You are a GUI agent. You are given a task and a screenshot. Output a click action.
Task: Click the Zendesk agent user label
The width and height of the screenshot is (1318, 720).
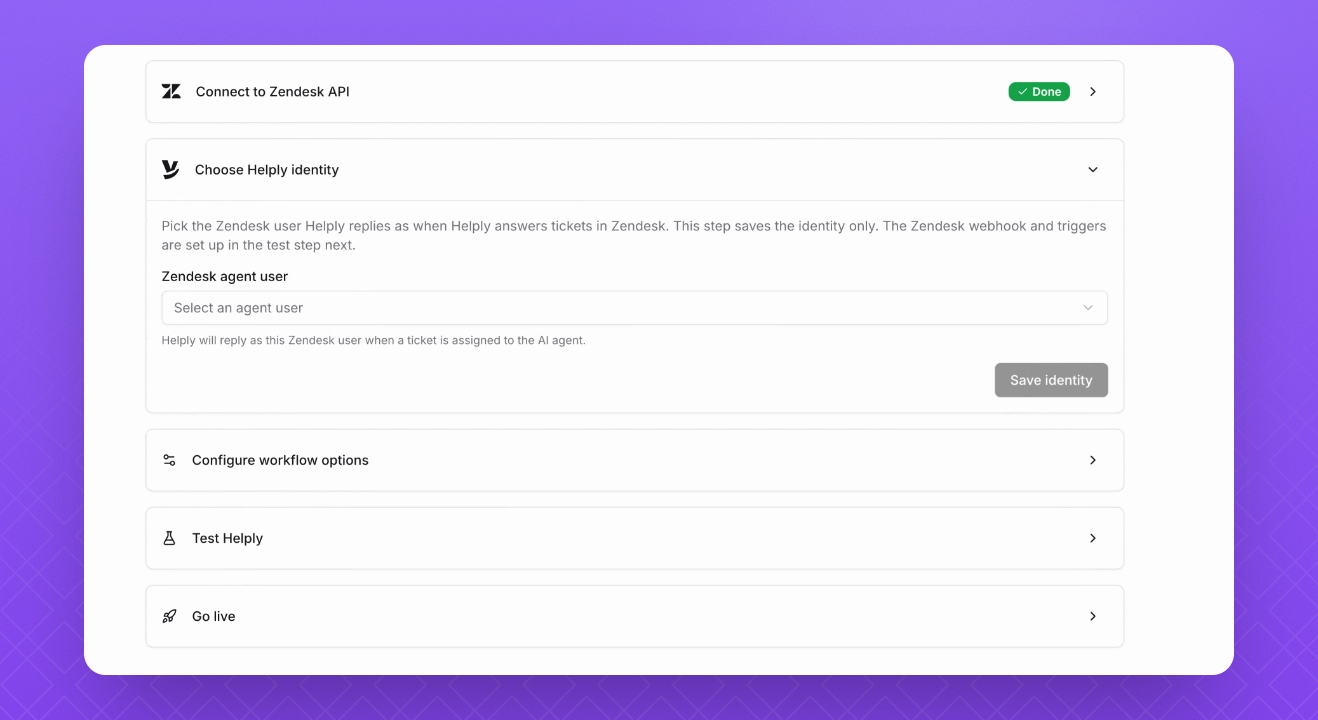[x=225, y=276]
